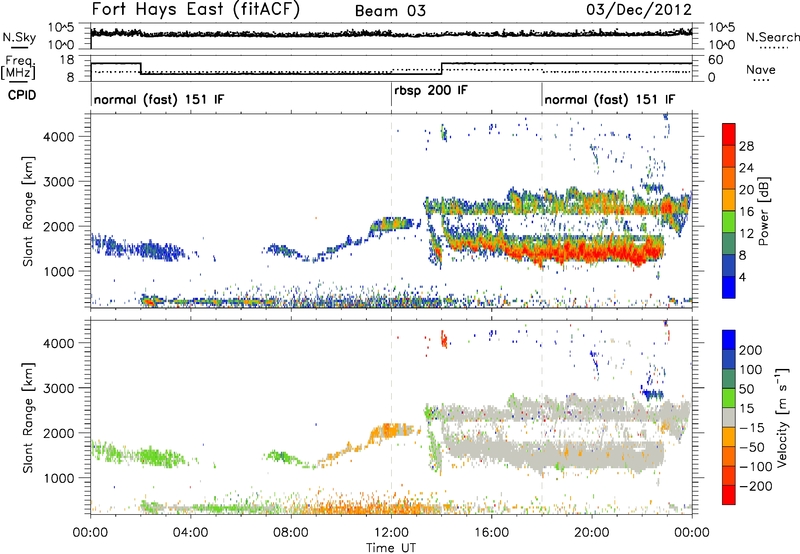This screenshot has height=554, width=800.
Task: Click the power colorbar's red segment
Action: pyautogui.click(x=729, y=132)
